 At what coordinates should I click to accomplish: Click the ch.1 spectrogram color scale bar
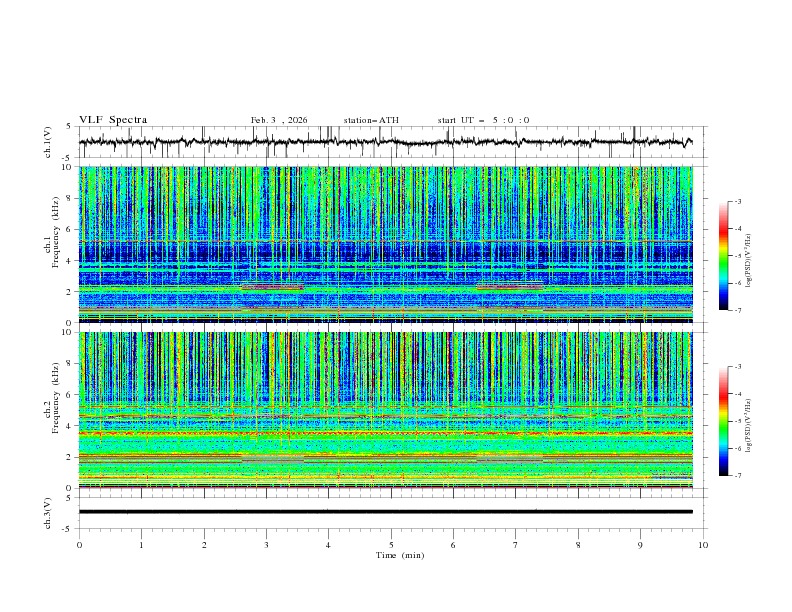coord(724,256)
